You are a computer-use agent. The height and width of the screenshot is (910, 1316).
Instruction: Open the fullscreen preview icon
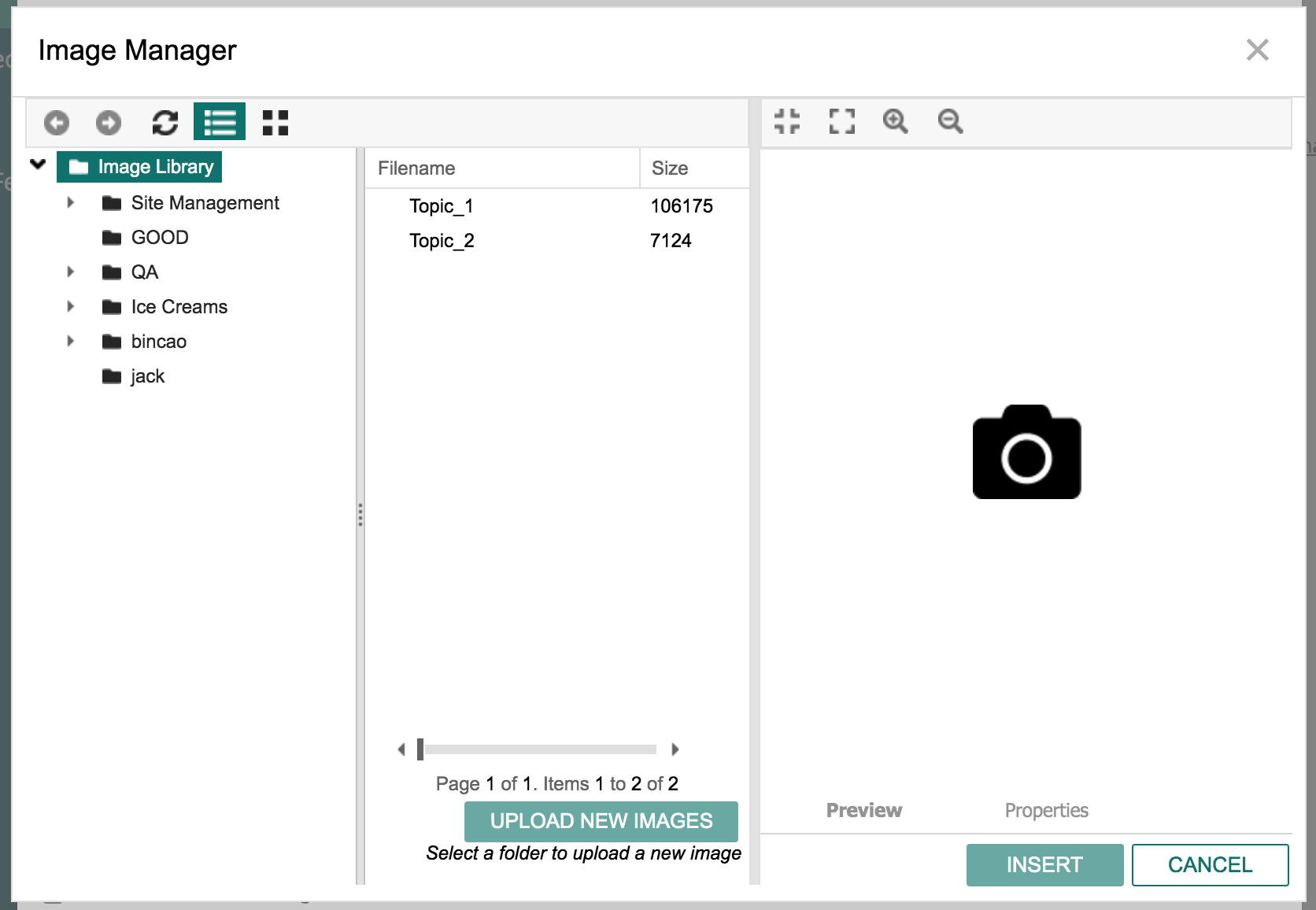(841, 122)
